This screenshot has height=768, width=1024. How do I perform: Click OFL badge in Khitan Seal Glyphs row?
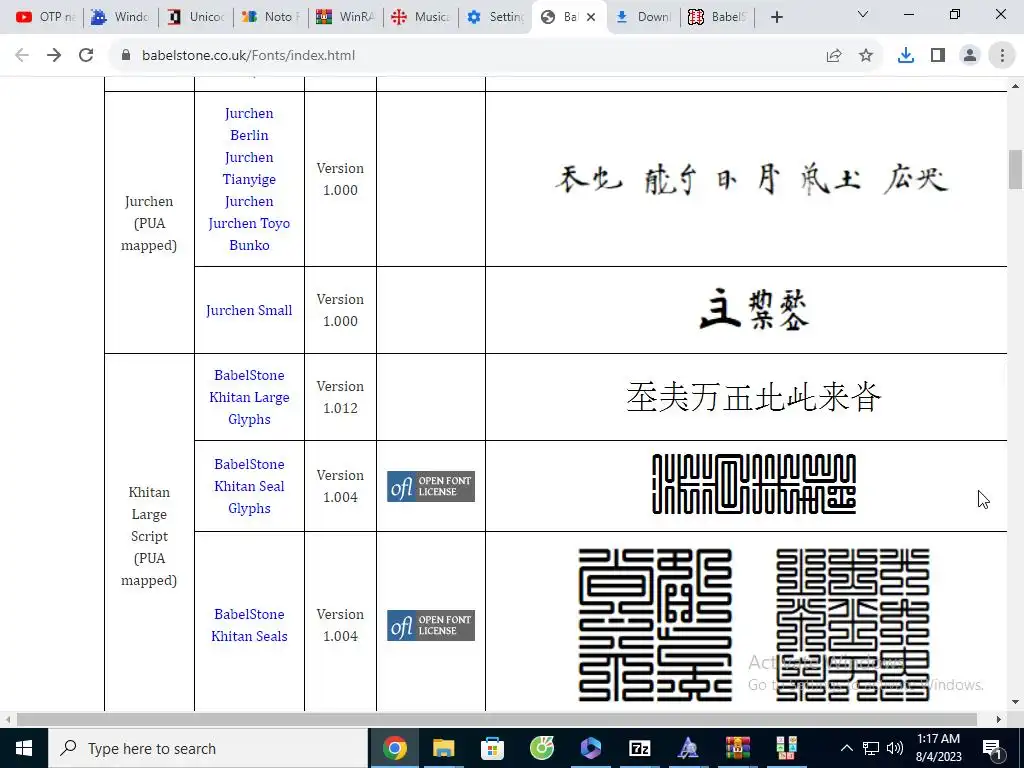click(431, 487)
